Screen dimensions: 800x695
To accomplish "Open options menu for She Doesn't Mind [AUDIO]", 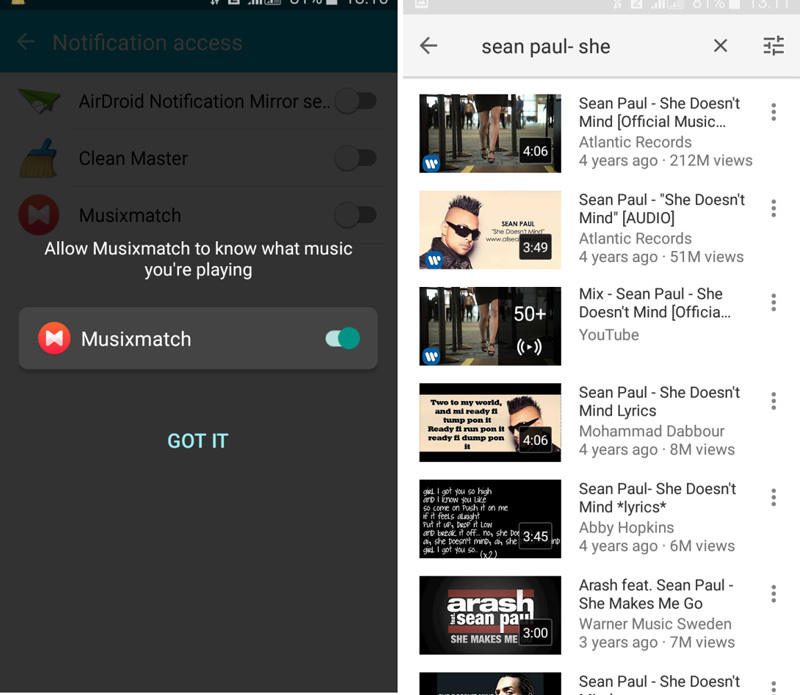I will tap(773, 208).
